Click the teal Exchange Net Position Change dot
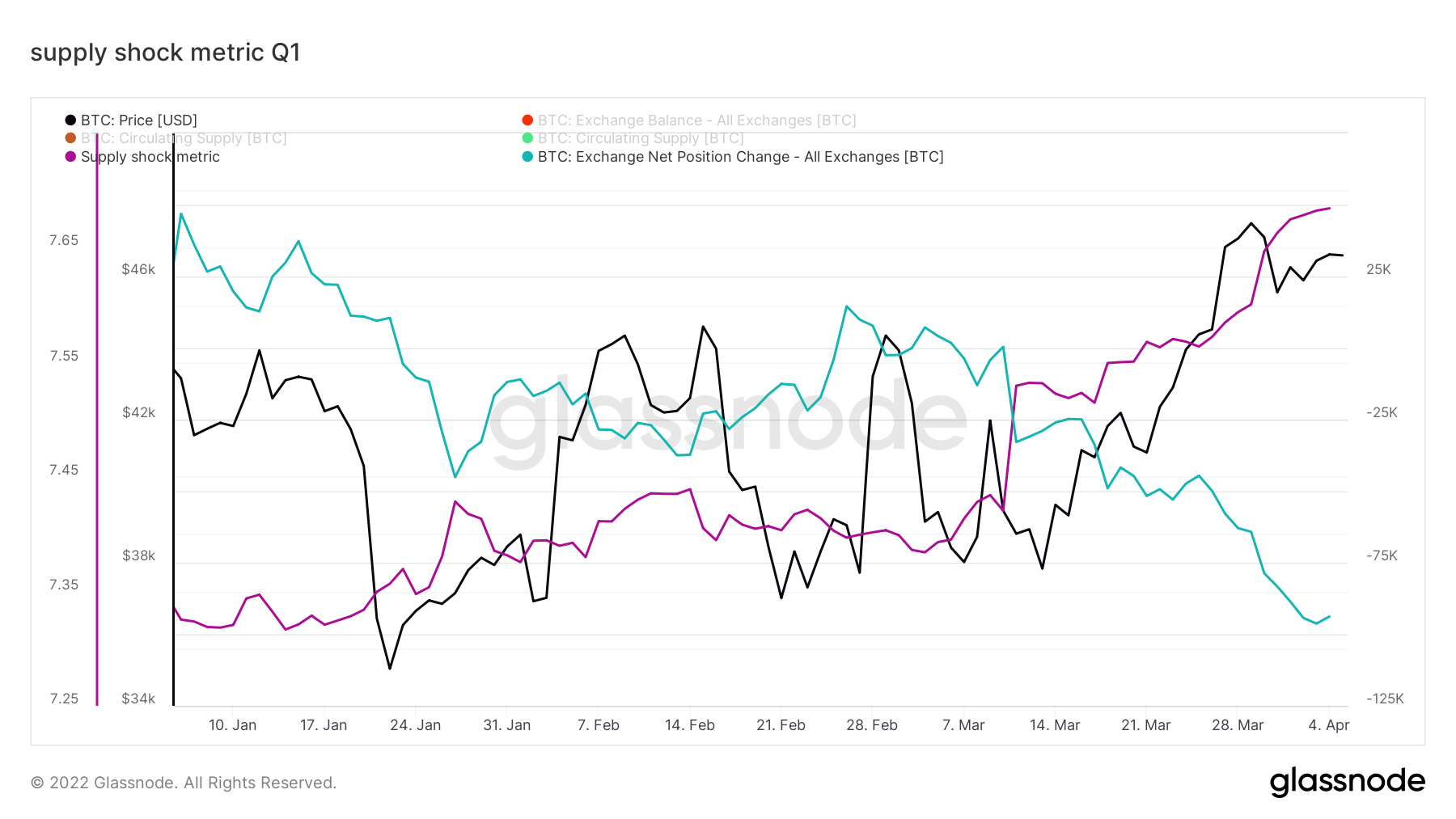This screenshot has width=1456, height=819. (527, 157)
